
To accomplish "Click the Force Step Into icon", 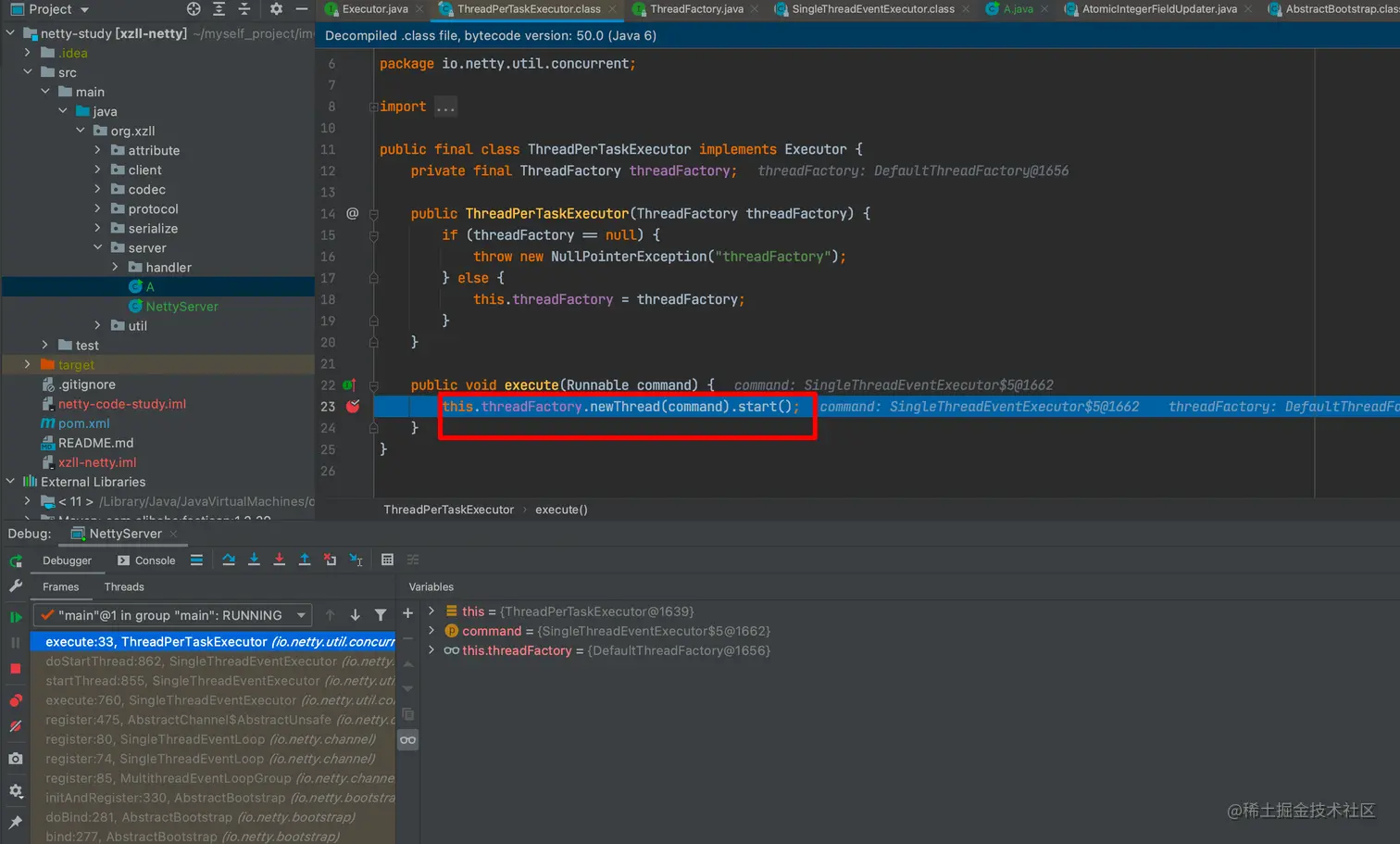I will pyautogui.click(x=279, y=560).
